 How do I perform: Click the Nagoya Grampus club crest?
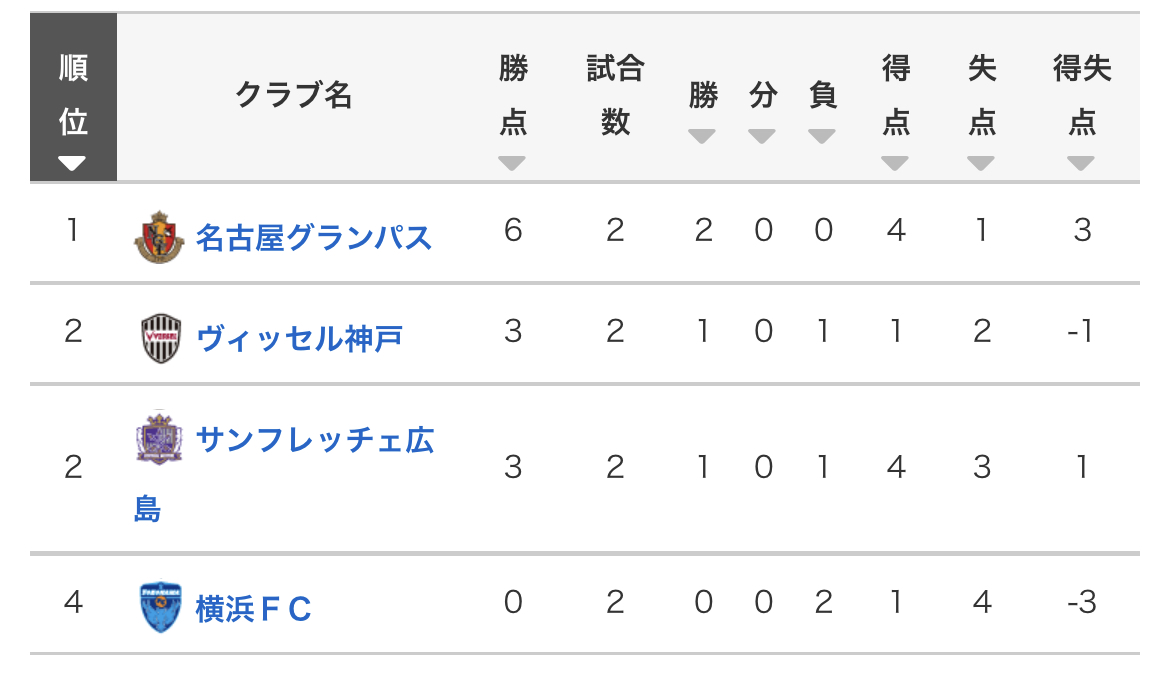coord(159,237)
